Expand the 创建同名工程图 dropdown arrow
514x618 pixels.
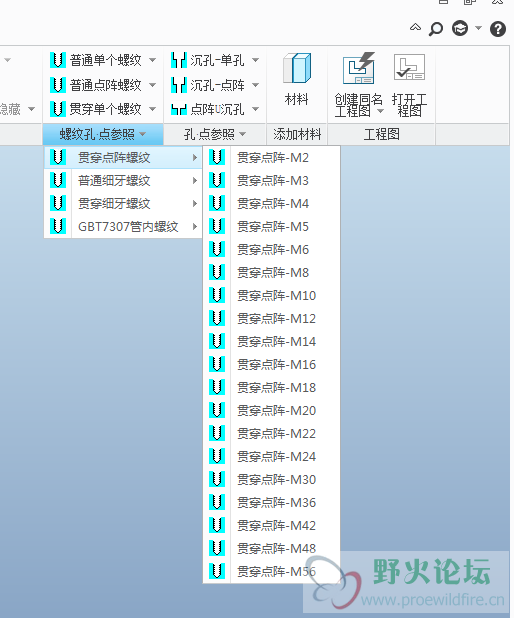(x=380, y=111)
